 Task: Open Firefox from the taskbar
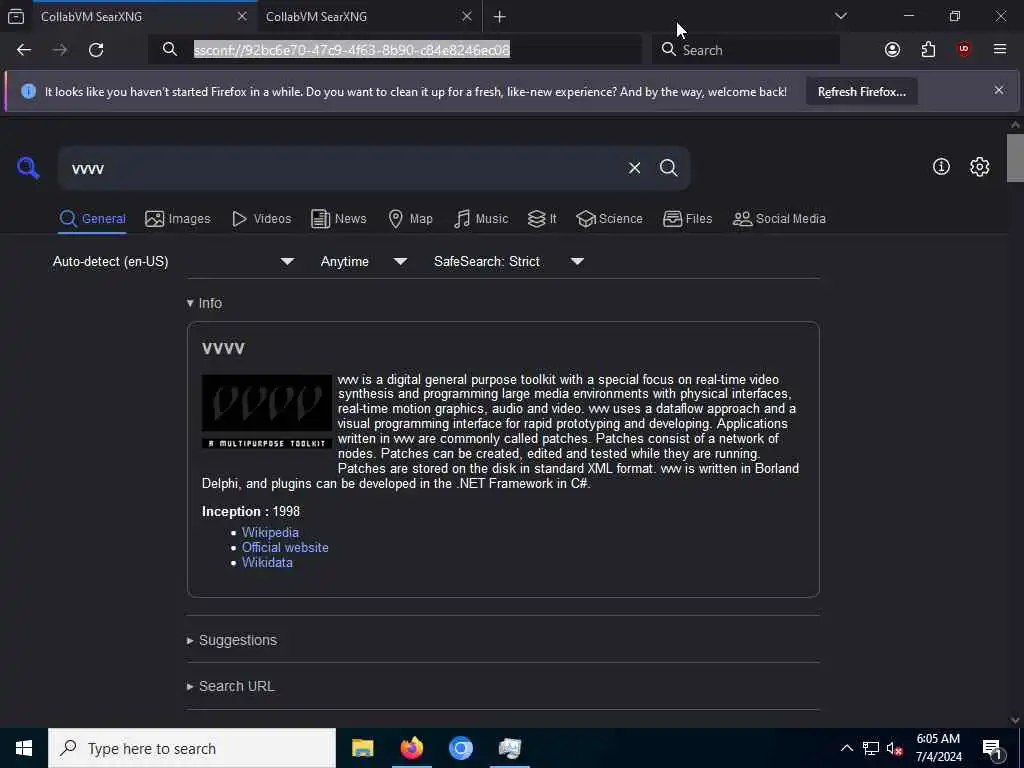click(x=411, y=748)
